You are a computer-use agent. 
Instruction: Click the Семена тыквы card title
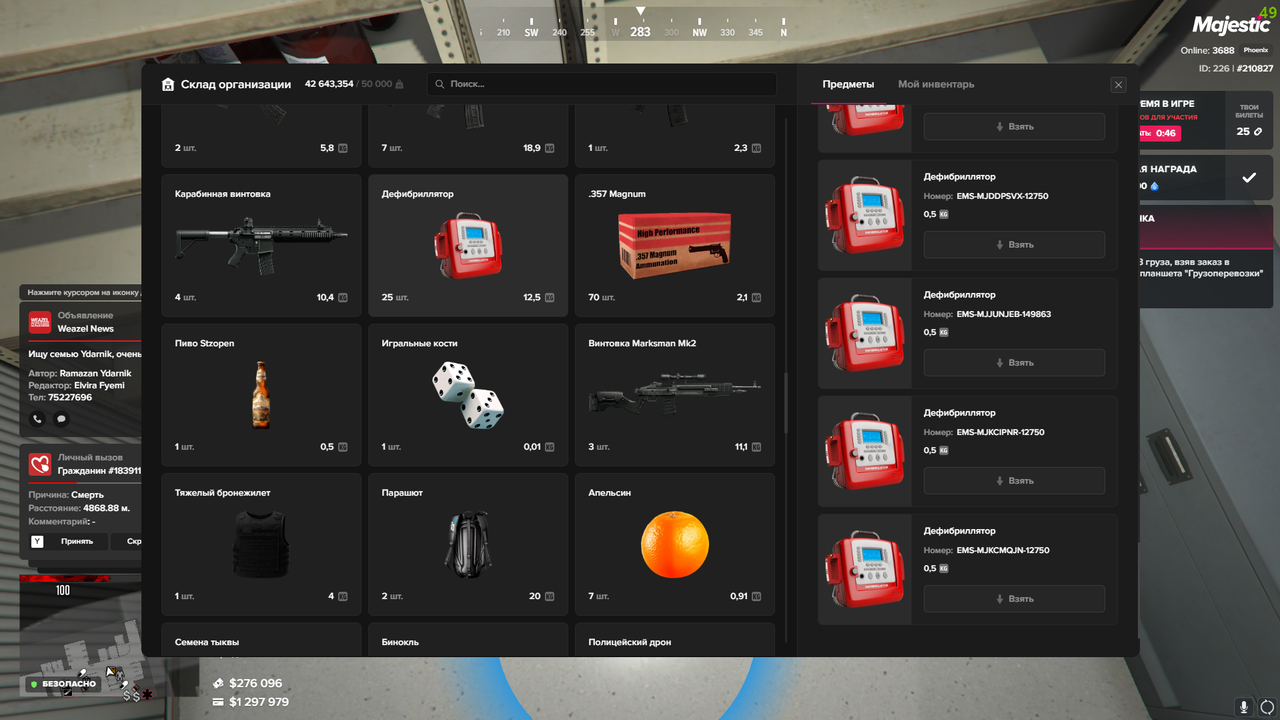[207, 642]
